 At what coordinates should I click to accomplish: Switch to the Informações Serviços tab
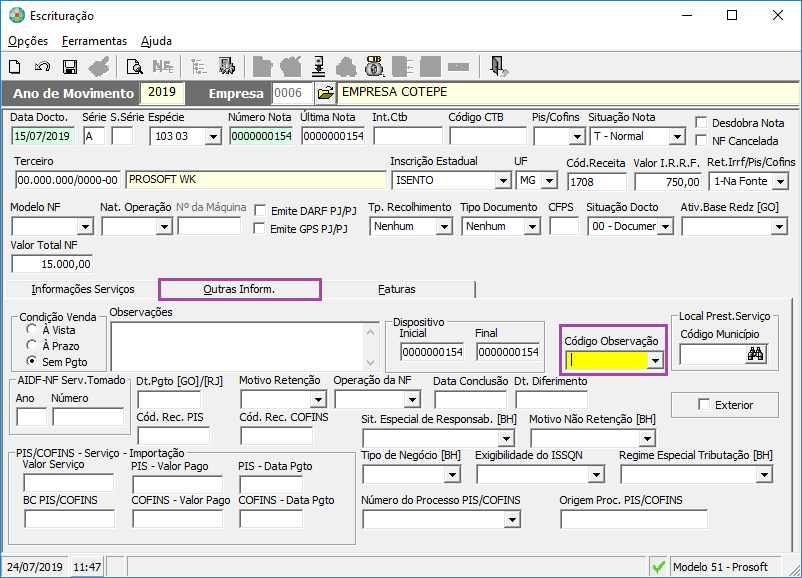(82, 289)
